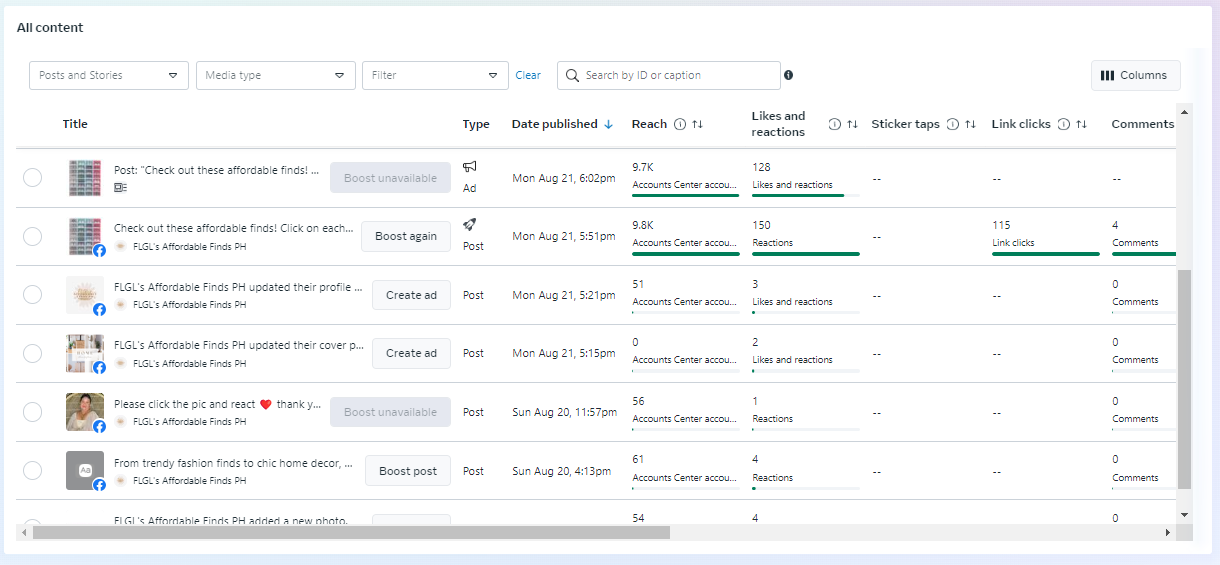Open the Posts and Stories dropdown
Screen dimensions: 1220x565
pyautogui.click(x=109, y=75)
